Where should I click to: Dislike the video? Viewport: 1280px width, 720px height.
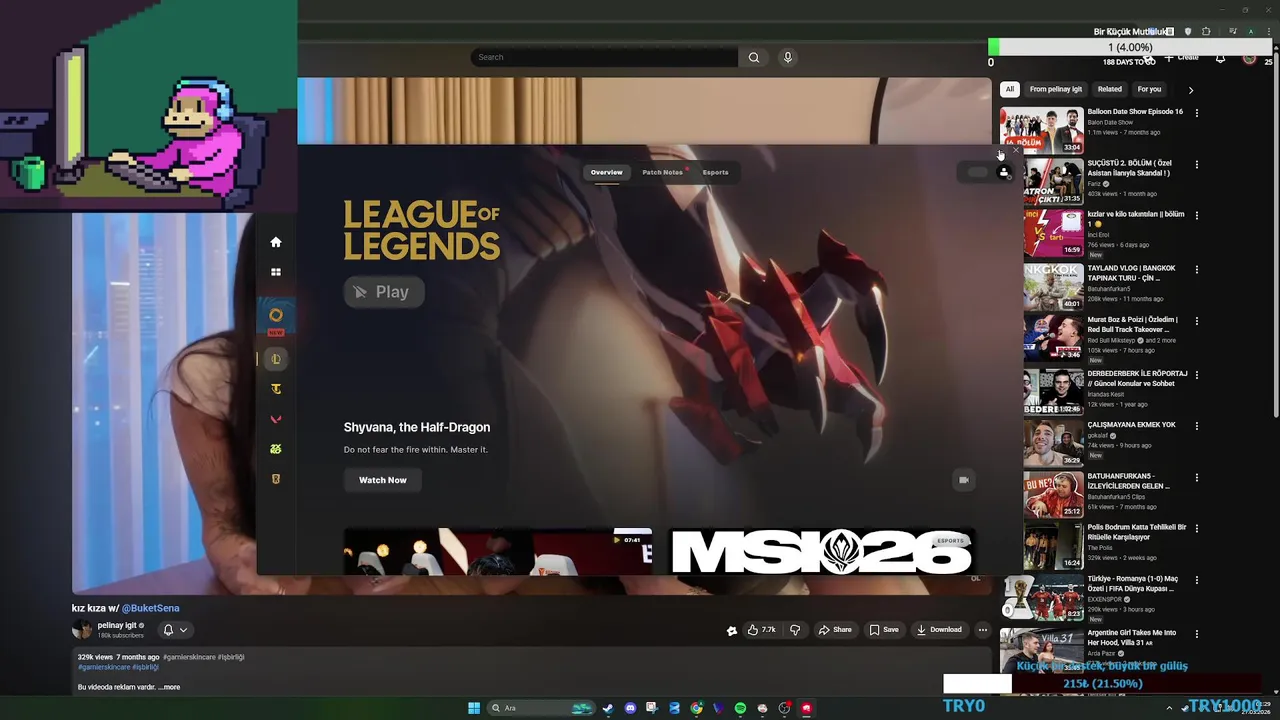(795, 630)
